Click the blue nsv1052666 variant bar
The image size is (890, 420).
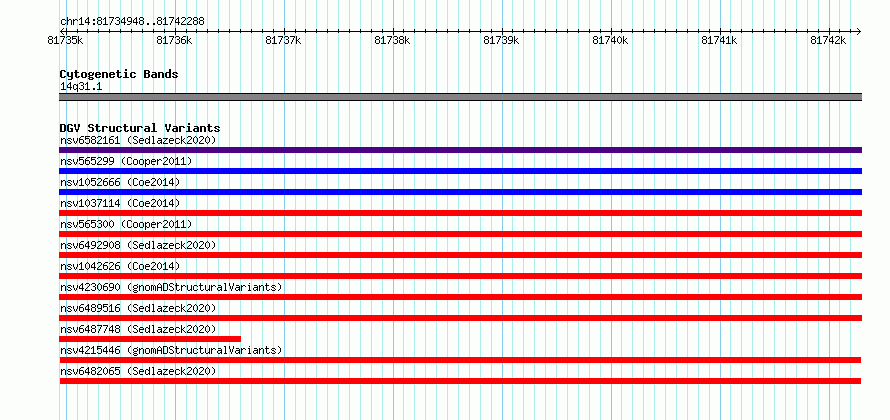coord(460,192)
